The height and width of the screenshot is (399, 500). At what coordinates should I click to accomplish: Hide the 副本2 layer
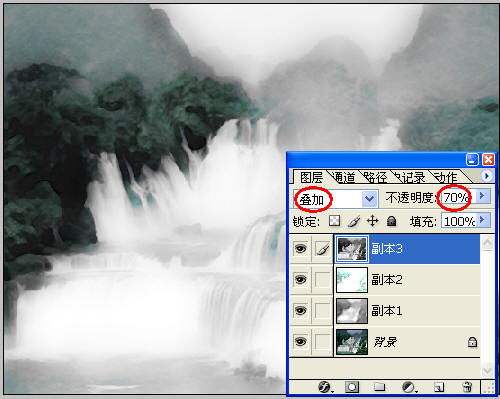point(300,279)
